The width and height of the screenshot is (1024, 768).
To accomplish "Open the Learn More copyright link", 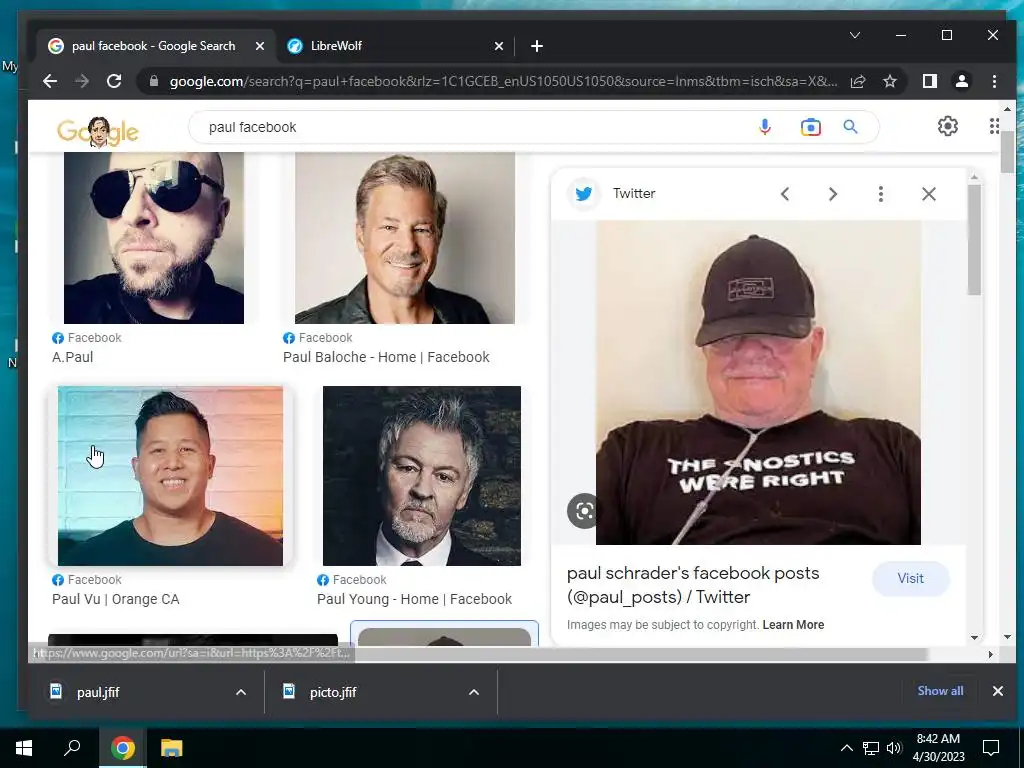I will (793, 625).
